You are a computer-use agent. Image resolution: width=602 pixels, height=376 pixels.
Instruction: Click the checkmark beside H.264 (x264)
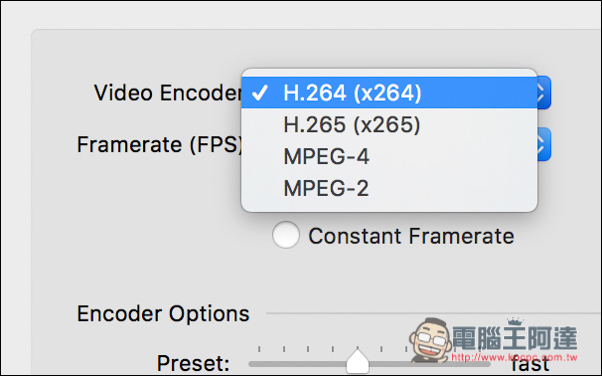click(x=260, y=93)
